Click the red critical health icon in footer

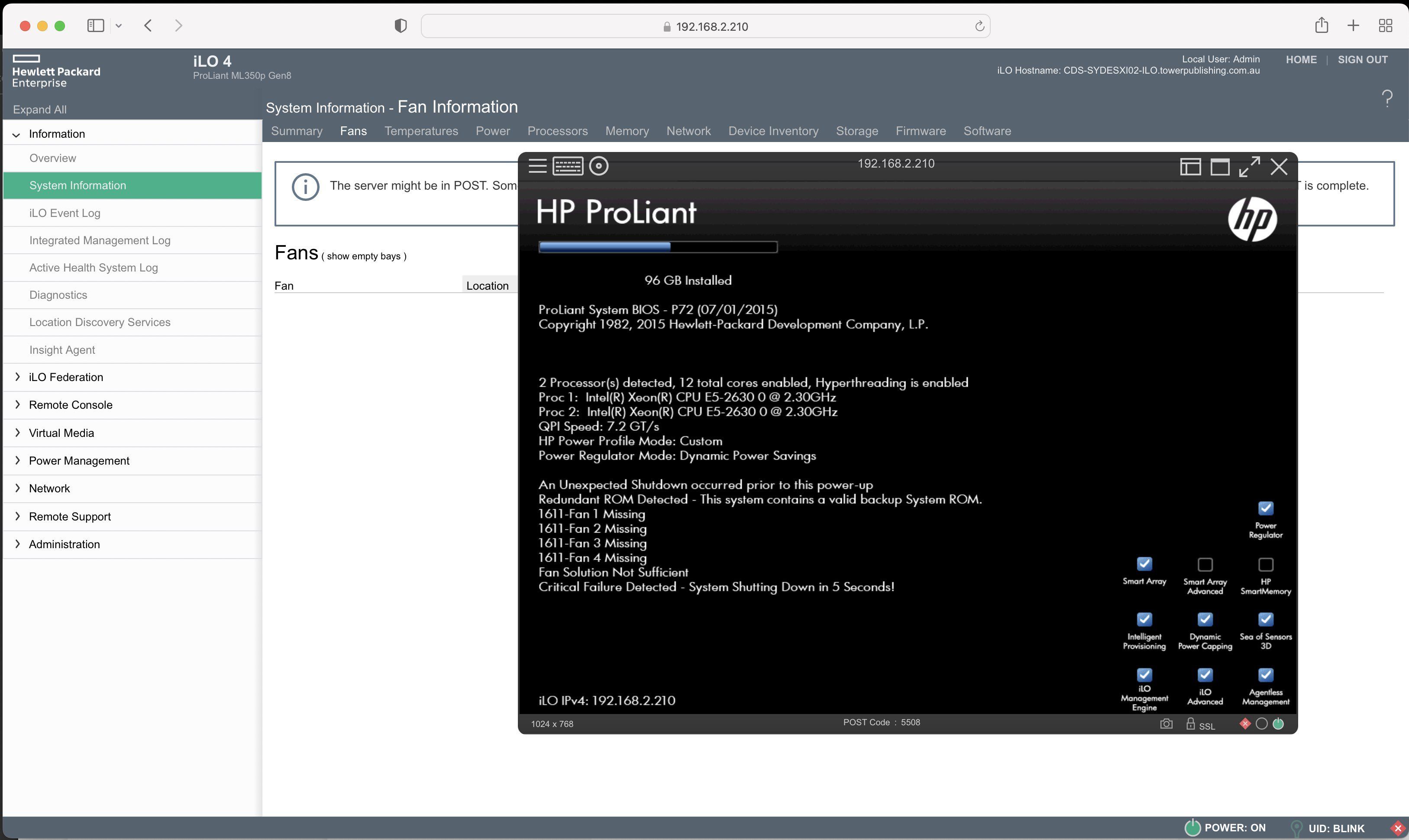point(1398,829)
